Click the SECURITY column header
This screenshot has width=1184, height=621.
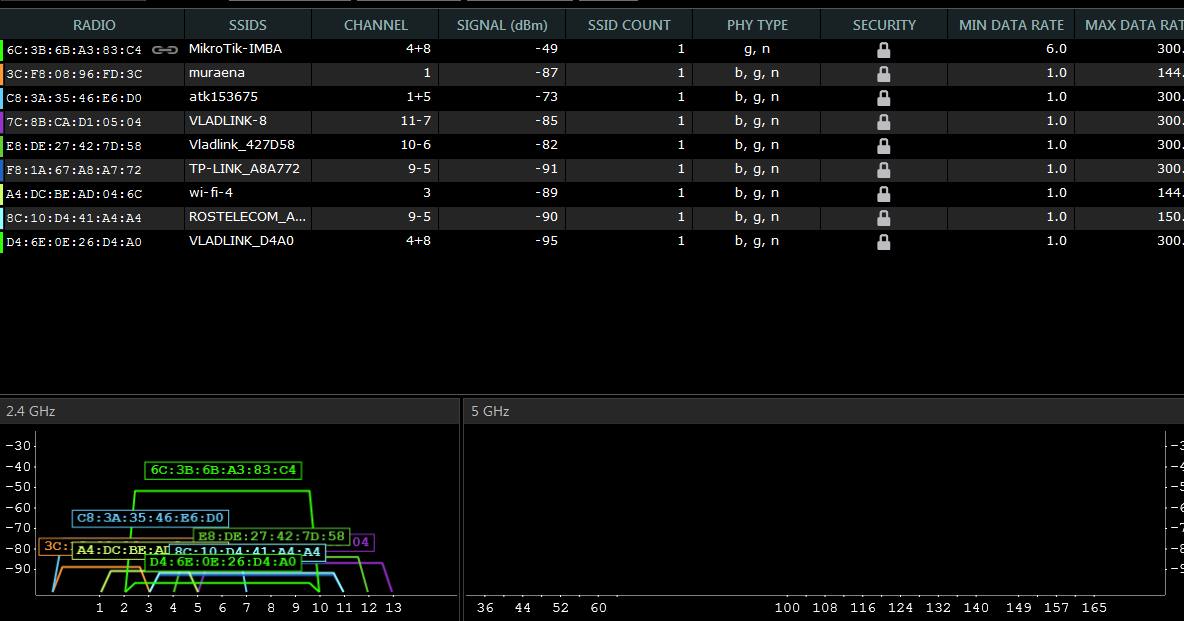coord(884,25)
